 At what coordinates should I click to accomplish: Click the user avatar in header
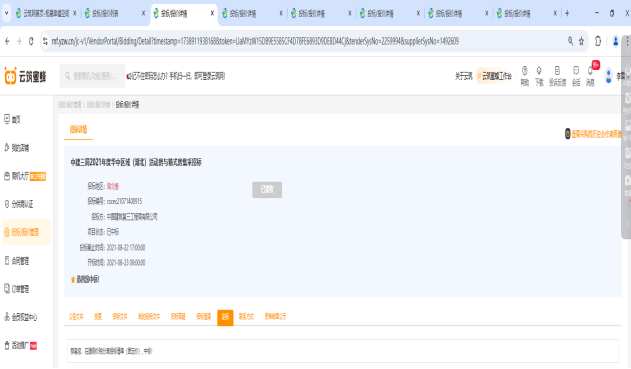[608, 76]
